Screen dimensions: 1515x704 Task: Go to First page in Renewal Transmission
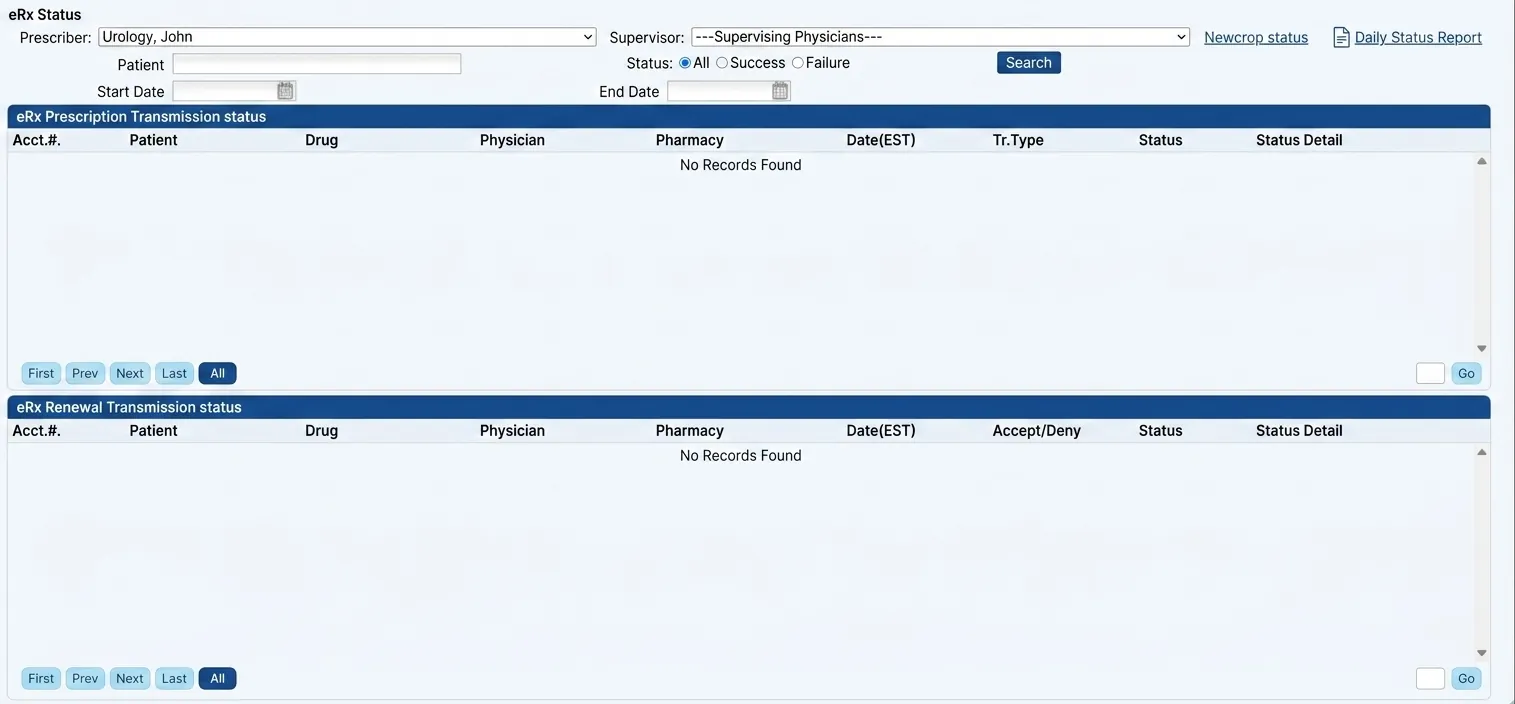click(x=41, y=678)
